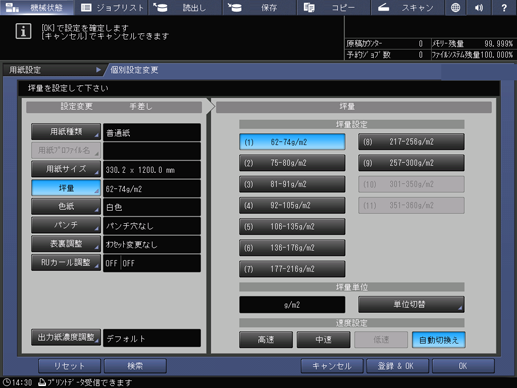Click the 登録 & OK button
The image size is (517, 388).
point(397,366)
